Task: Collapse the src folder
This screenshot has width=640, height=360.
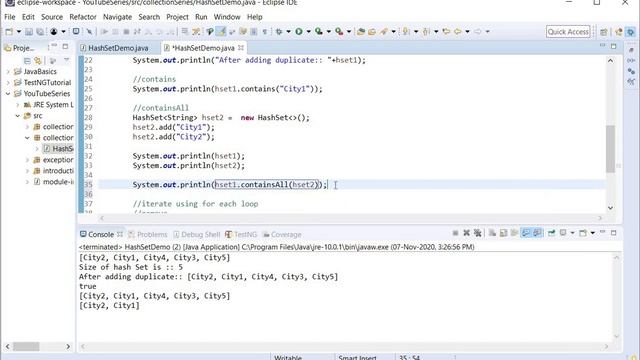Action: (18, 116)
